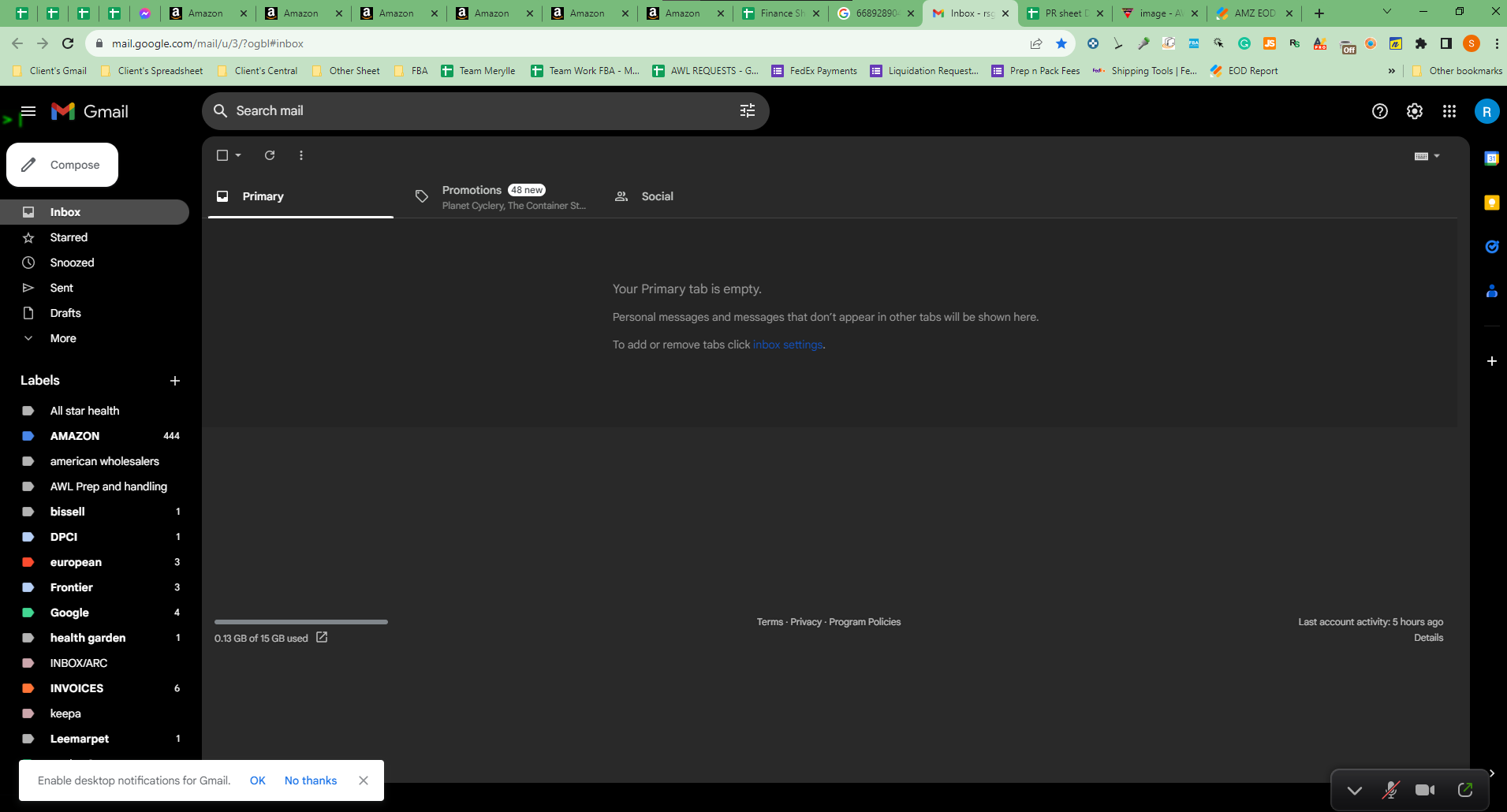
Task: Open the keepa label
Action: click(95, 713)
